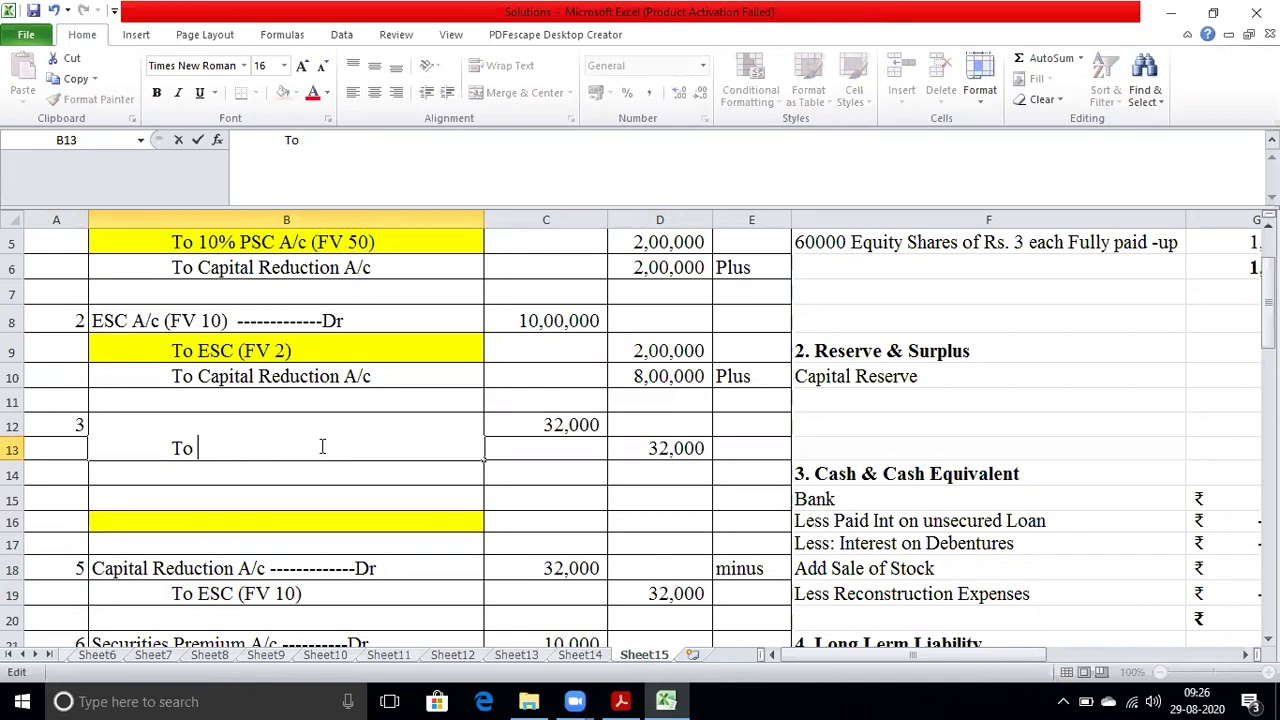This screenshot has width=1280, height=720.
Task: Switch to the Insert ribbon tab
Action: [136, 35]
